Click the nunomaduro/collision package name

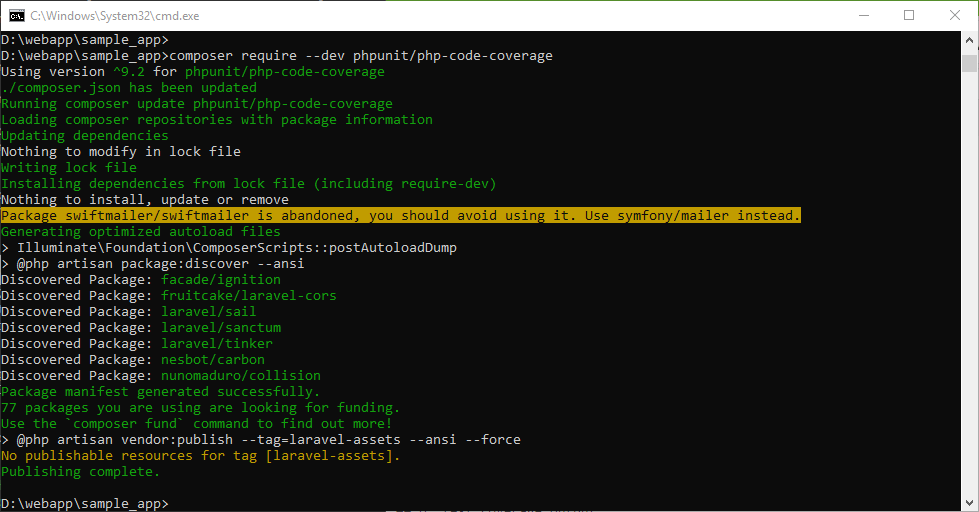pyautogui.click(x=241, y=376)
